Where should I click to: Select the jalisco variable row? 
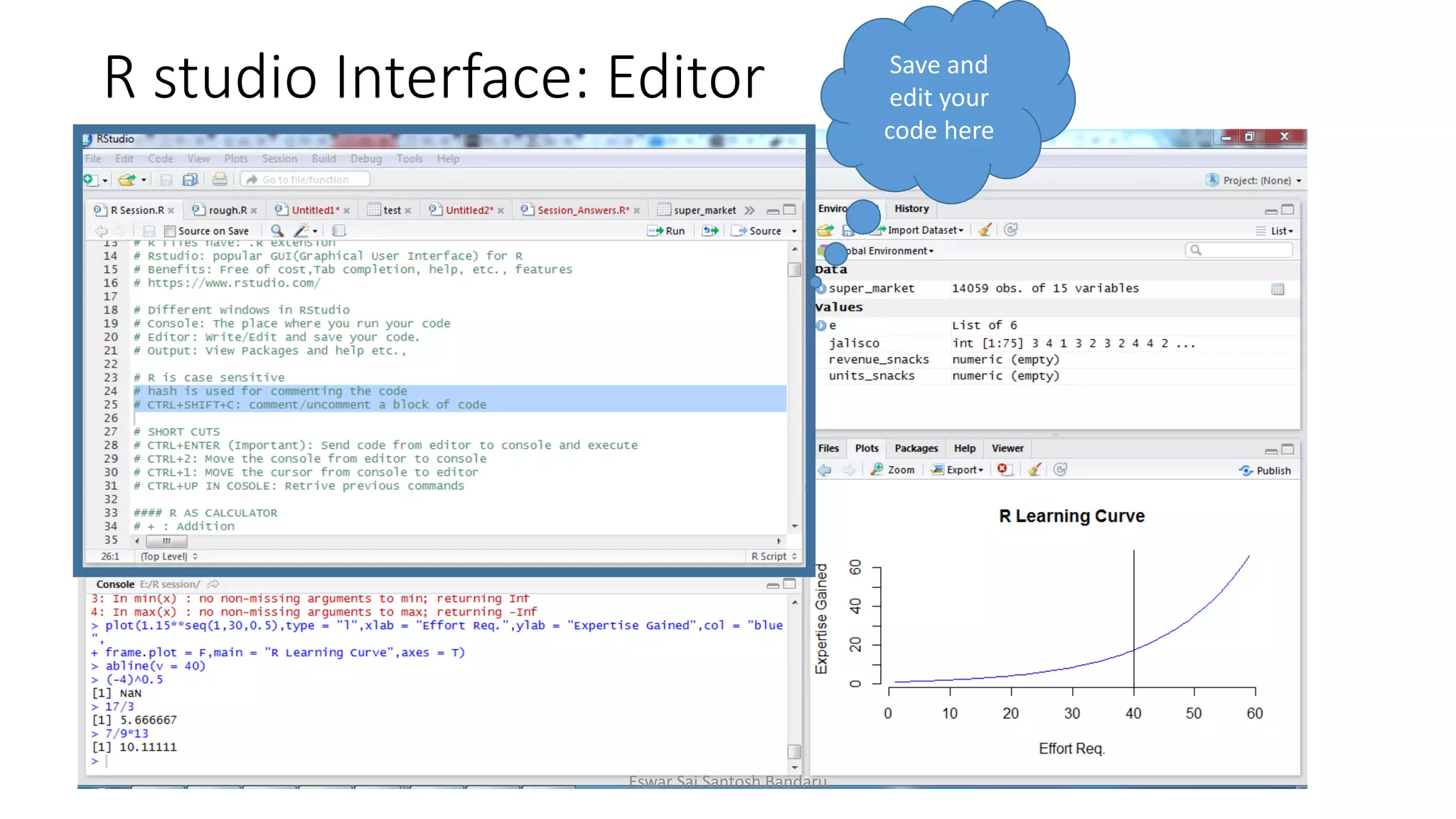[1057, 343]
